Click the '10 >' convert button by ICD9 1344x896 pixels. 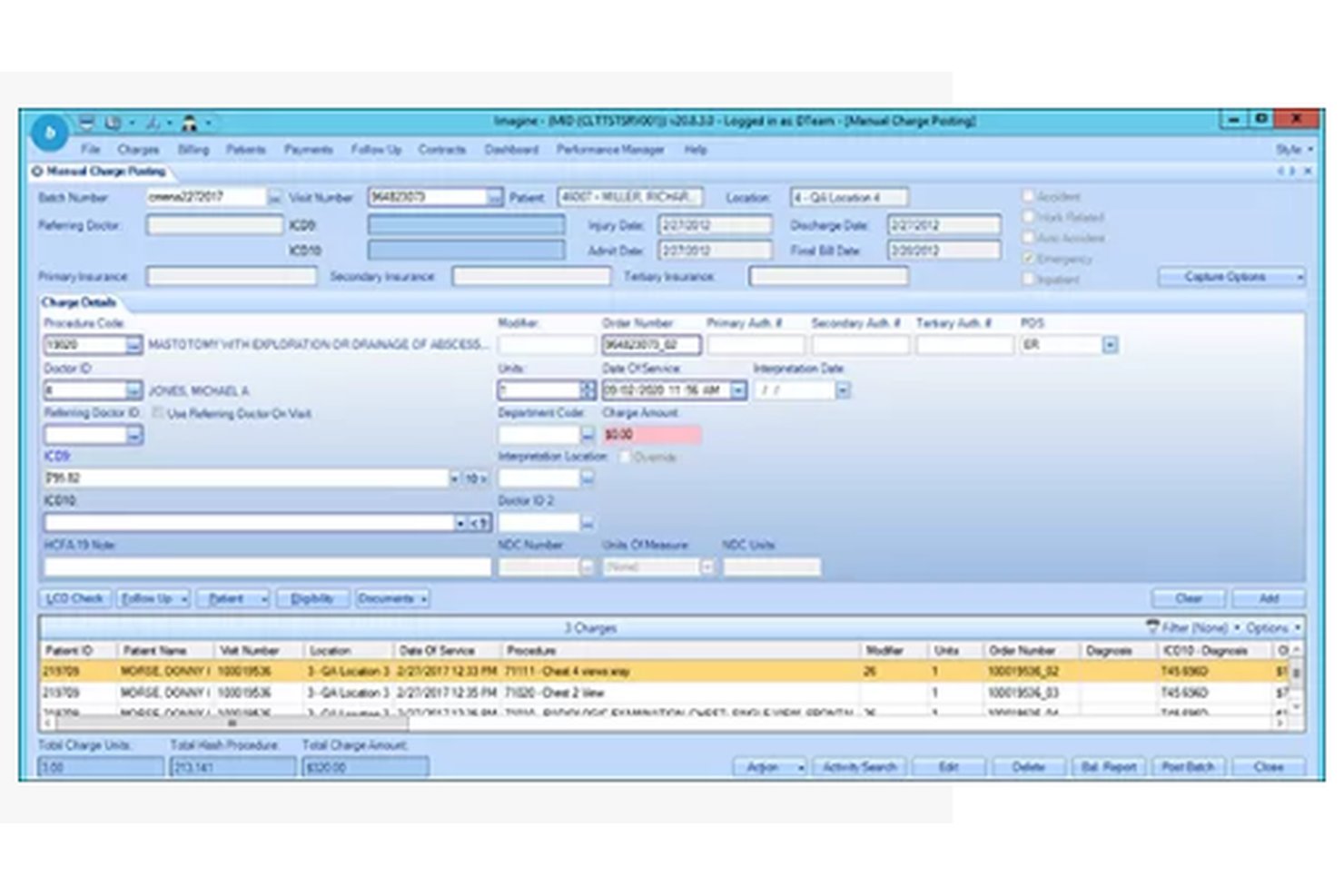pyautogui.click(x=476, y=478)
